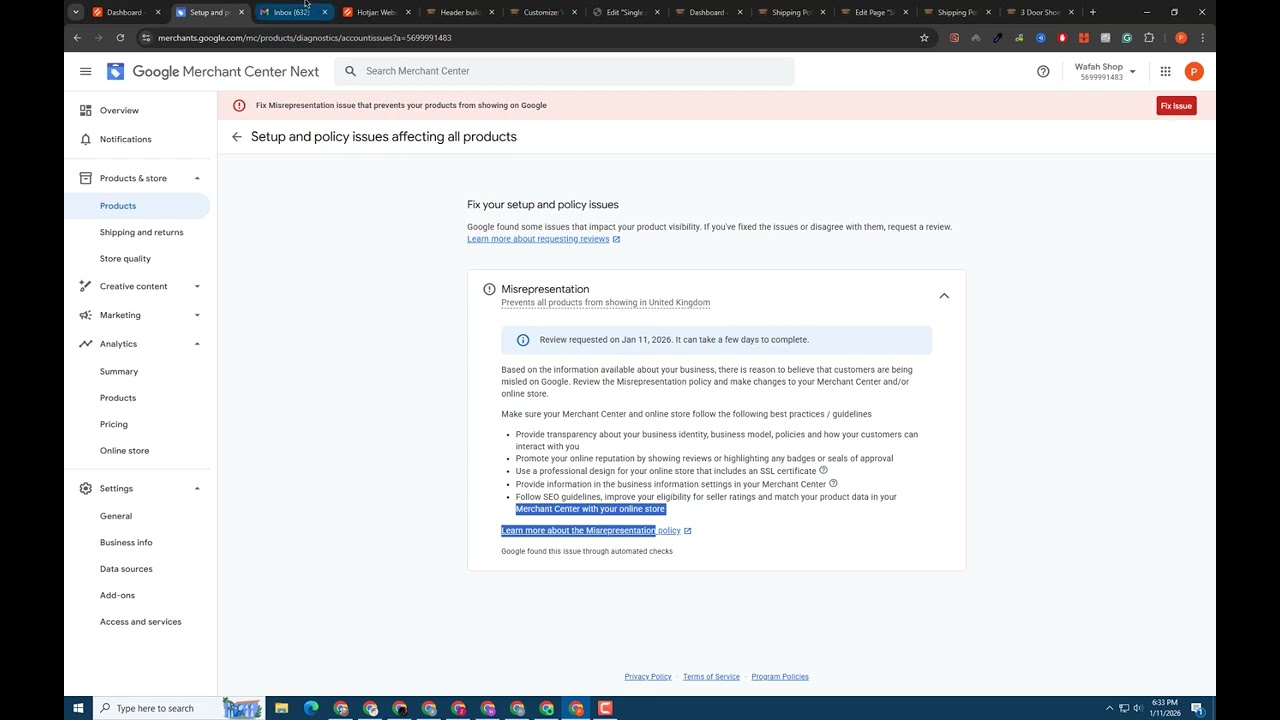Screen dimensions: 1280x720
Task: Collapse the Products & store section
Action: click(197, 178)
